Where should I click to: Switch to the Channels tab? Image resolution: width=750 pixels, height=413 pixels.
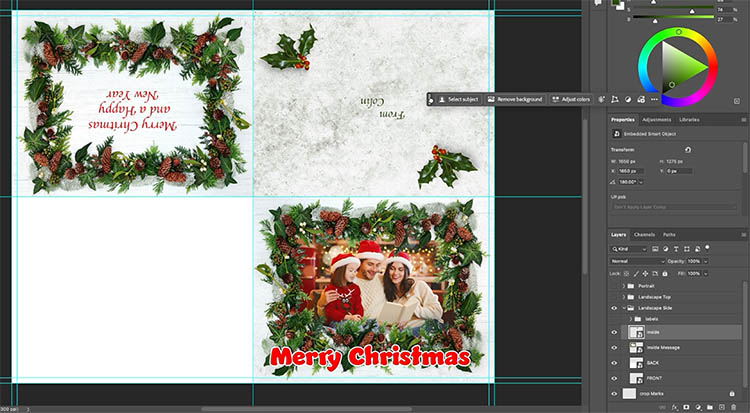(645, 234)
